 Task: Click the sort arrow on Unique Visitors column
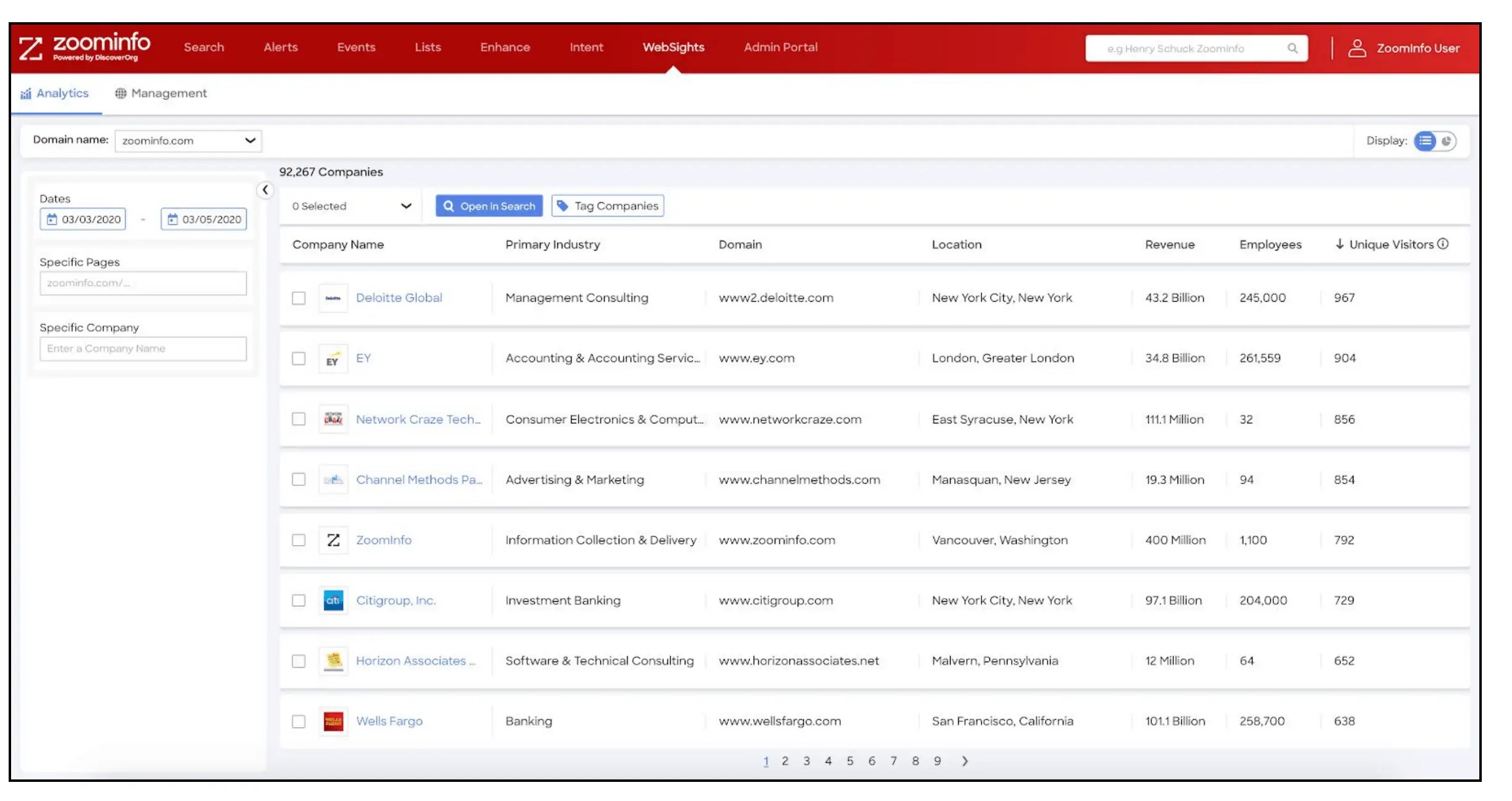1339,244
